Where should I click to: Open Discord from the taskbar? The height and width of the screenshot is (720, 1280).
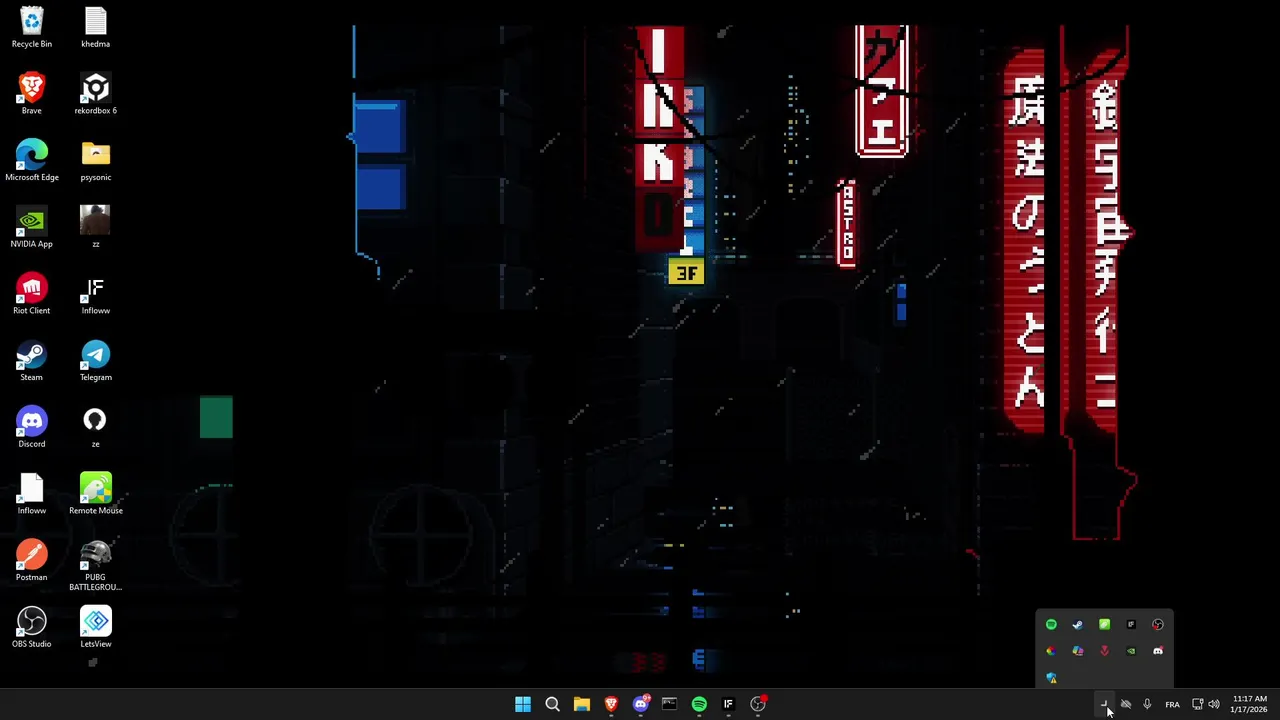(640, 704)
